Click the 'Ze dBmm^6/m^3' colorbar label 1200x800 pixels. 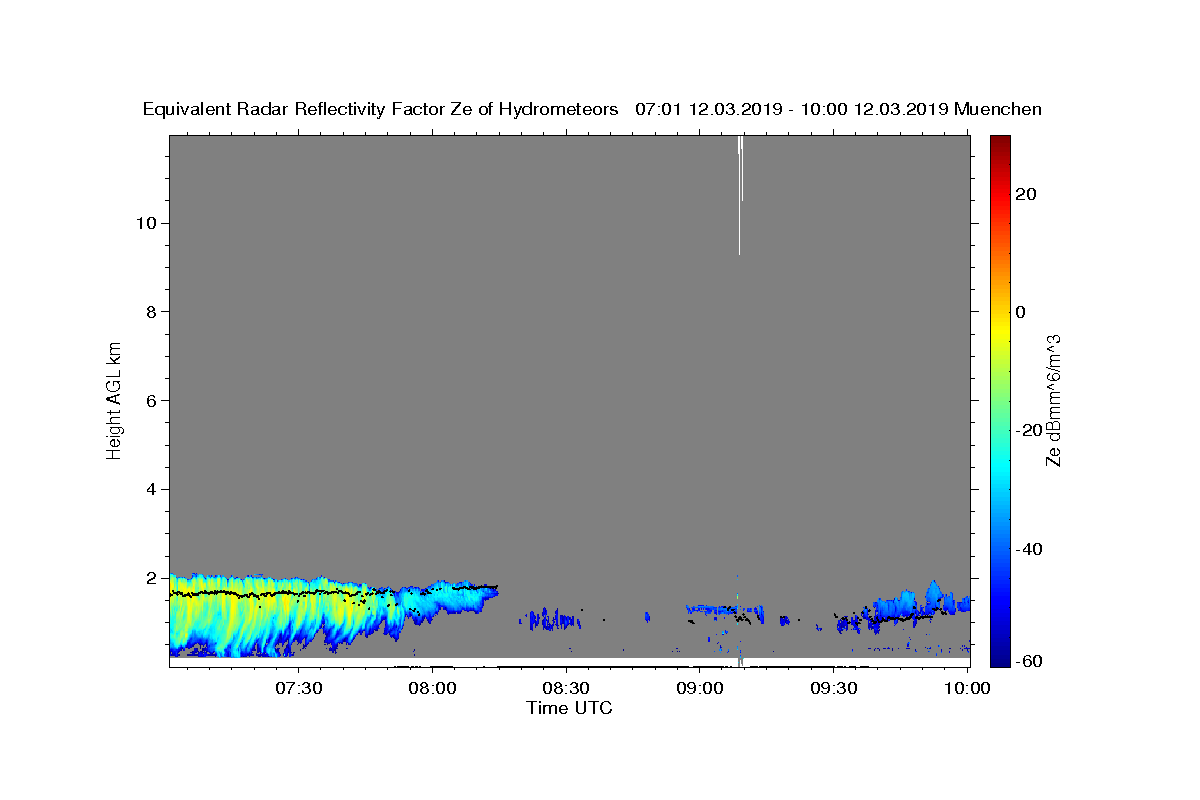1053,400
